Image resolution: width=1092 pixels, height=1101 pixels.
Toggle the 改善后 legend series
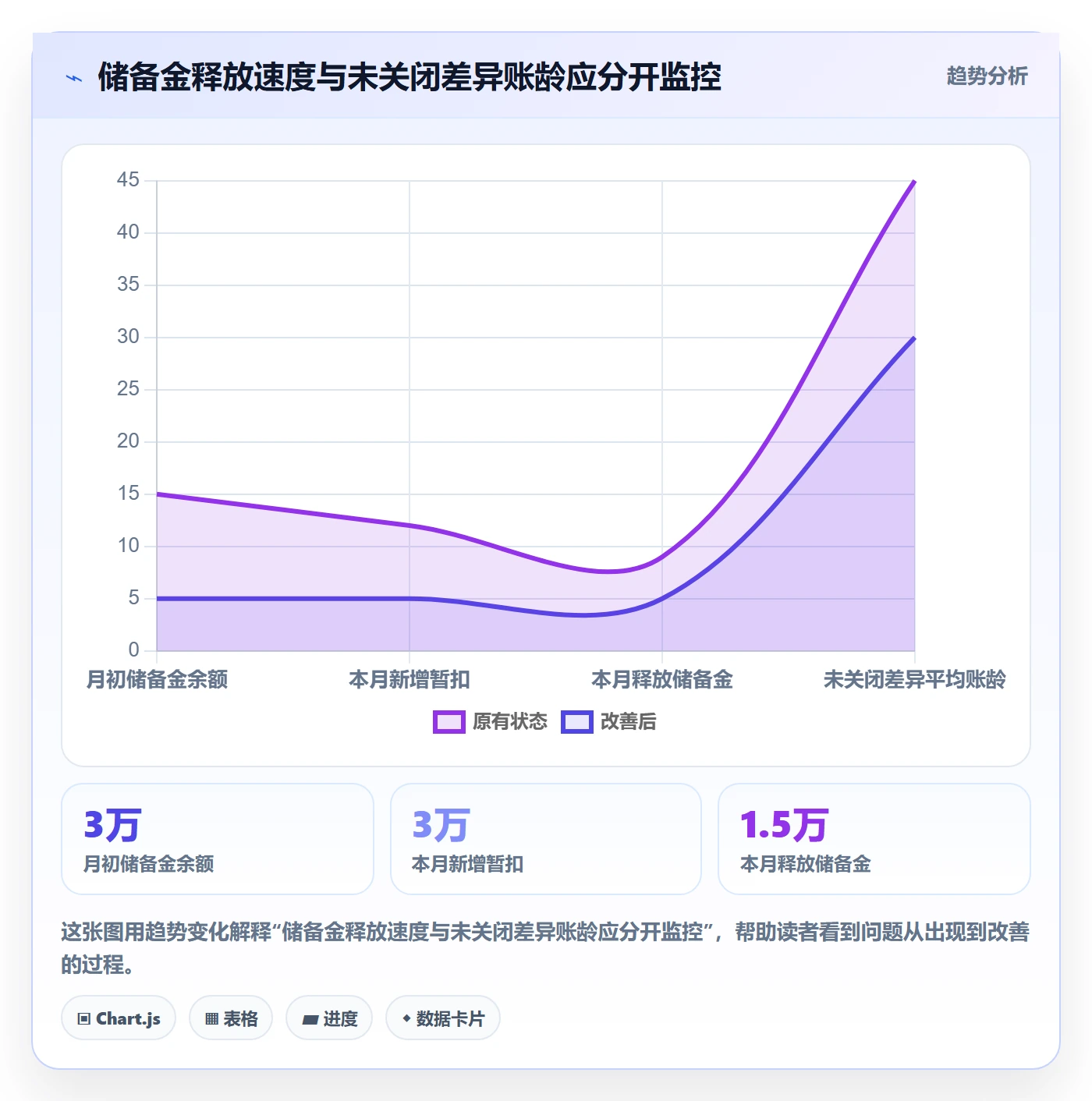(x=608, y=721)
